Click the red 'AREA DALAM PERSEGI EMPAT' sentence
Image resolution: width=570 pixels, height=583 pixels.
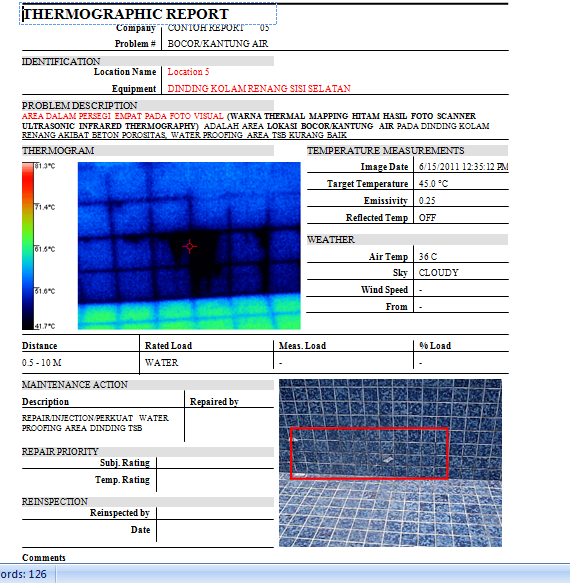(123, 116)
